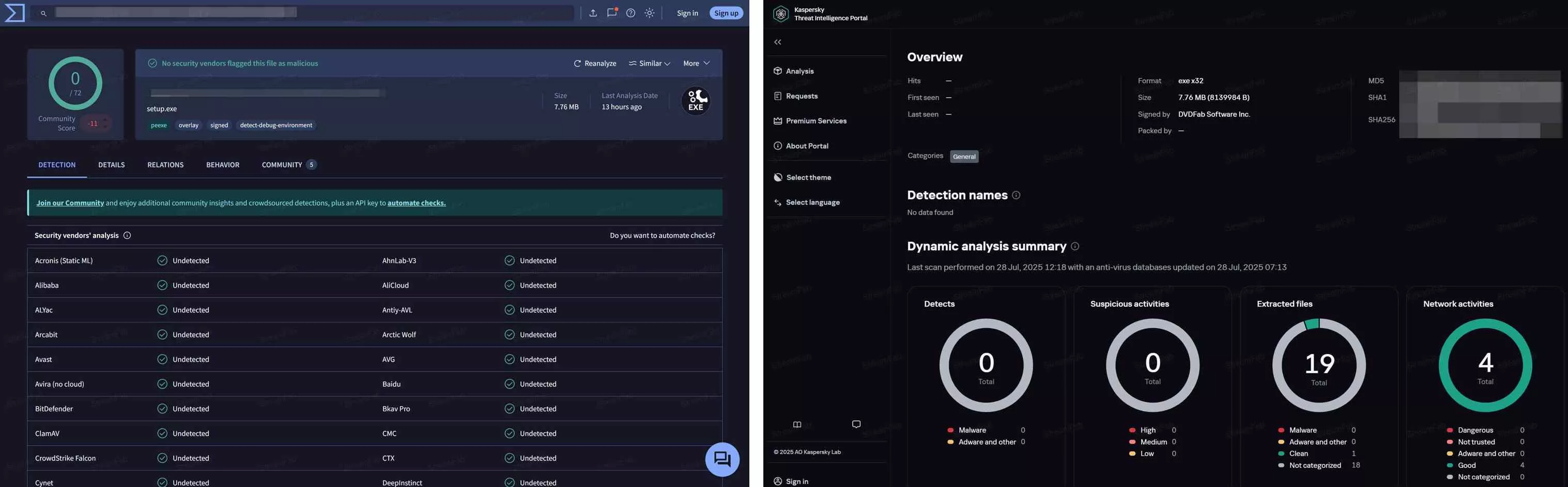The image size is (1568, 487).
Task: Click info icon next to Security vendors' analysis
Action: (x=127, y=236)
